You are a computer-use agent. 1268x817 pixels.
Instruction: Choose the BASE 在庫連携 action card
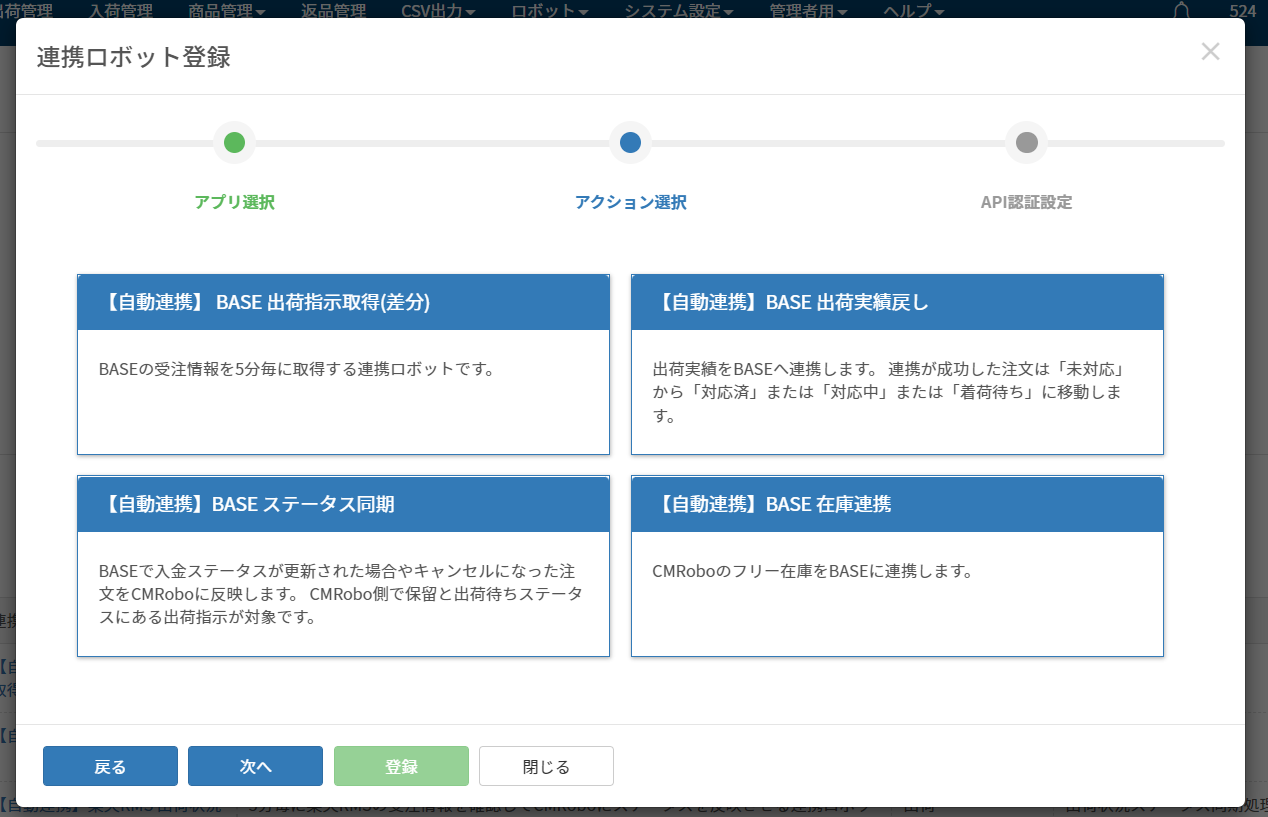coord(897,566)
